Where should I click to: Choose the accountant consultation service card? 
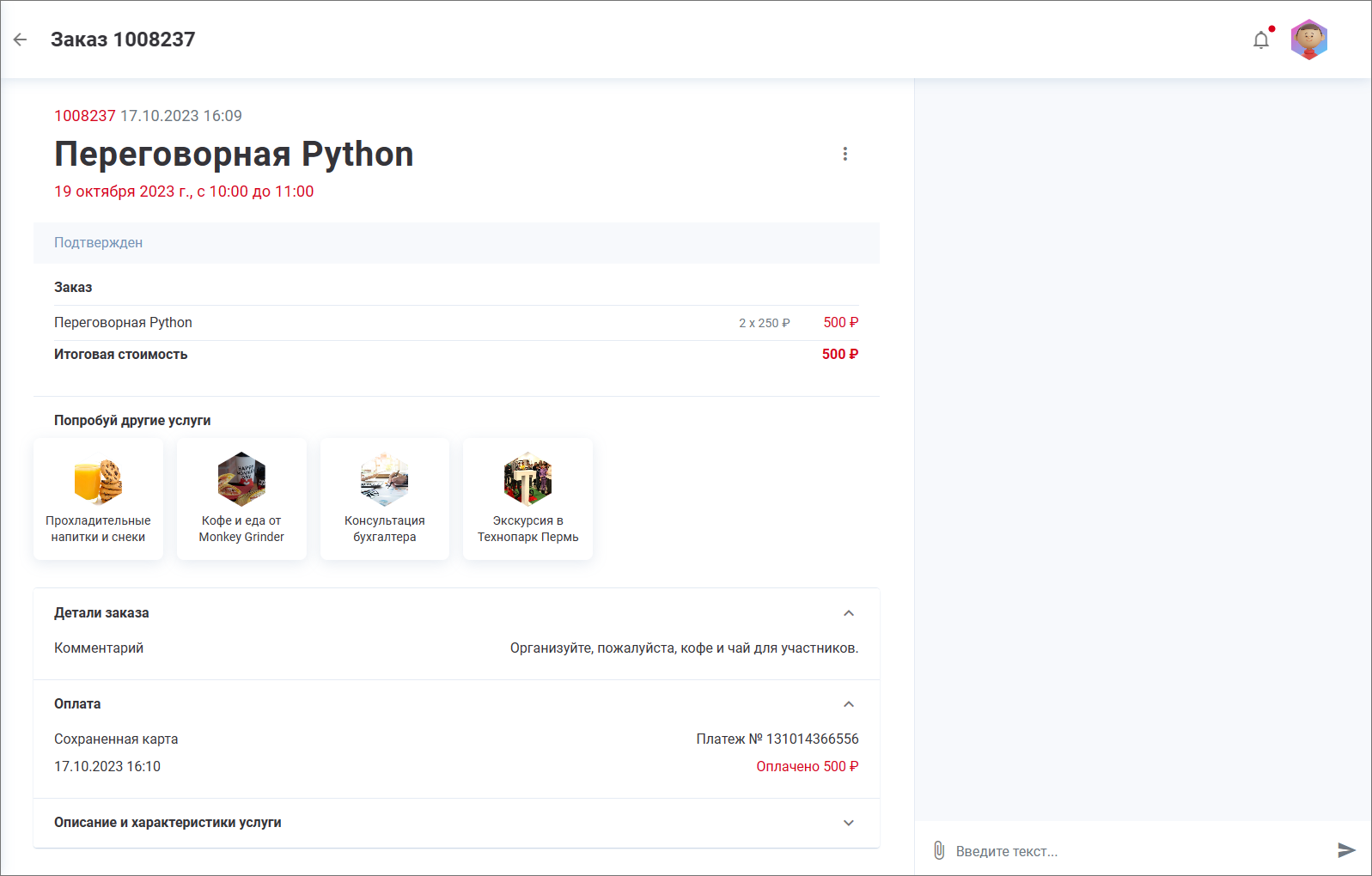[x=384, y=499]
